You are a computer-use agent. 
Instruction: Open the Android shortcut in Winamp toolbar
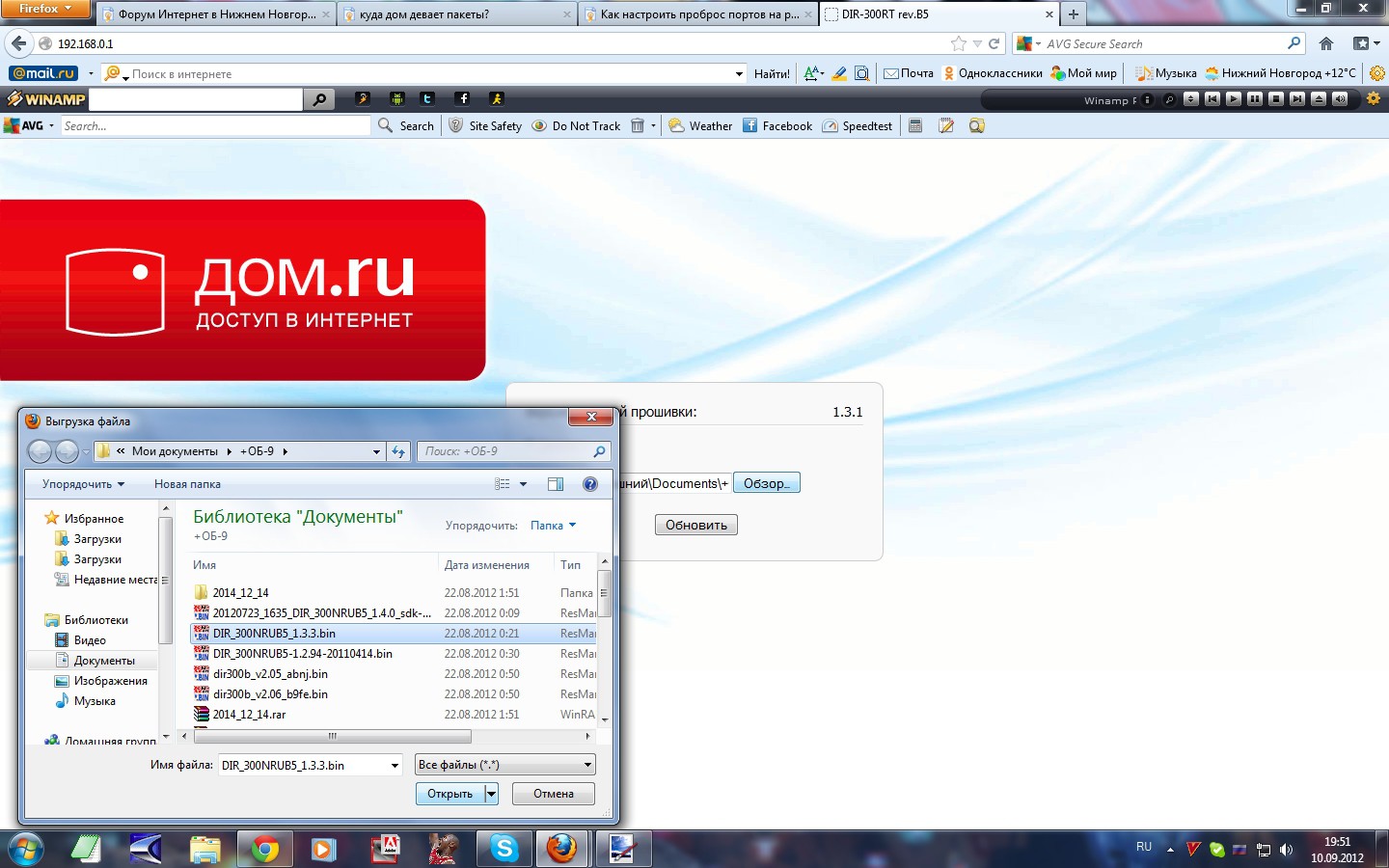point(396,98)
